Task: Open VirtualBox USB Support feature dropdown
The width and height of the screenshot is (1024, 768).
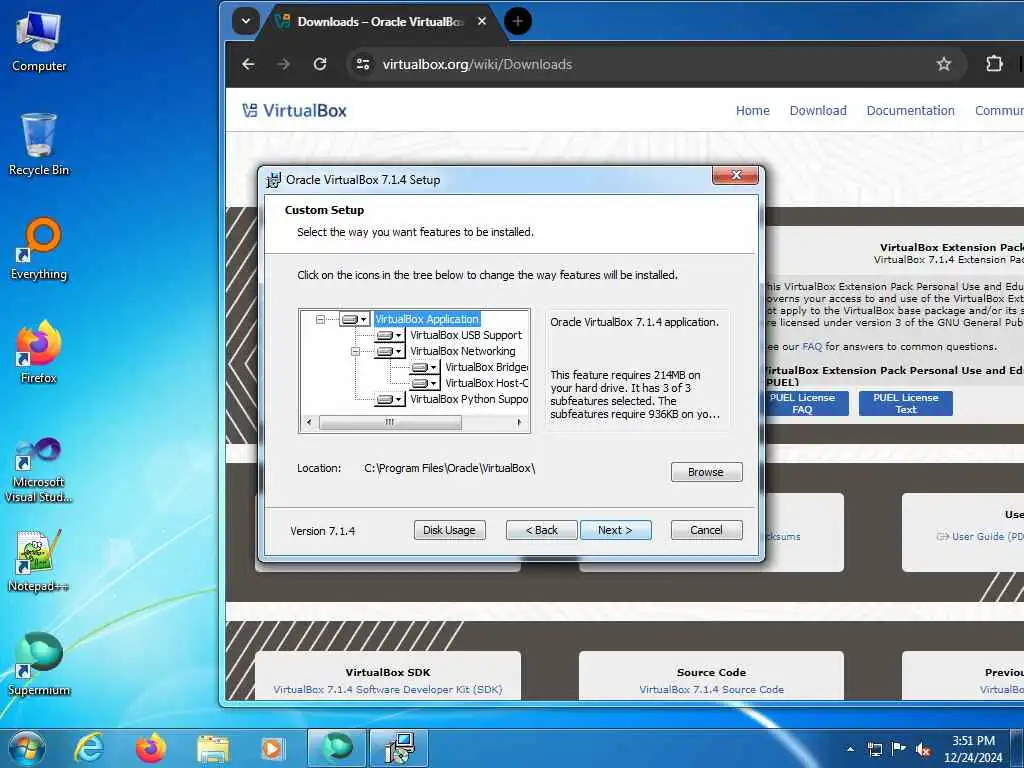Action: click(389, 335)
